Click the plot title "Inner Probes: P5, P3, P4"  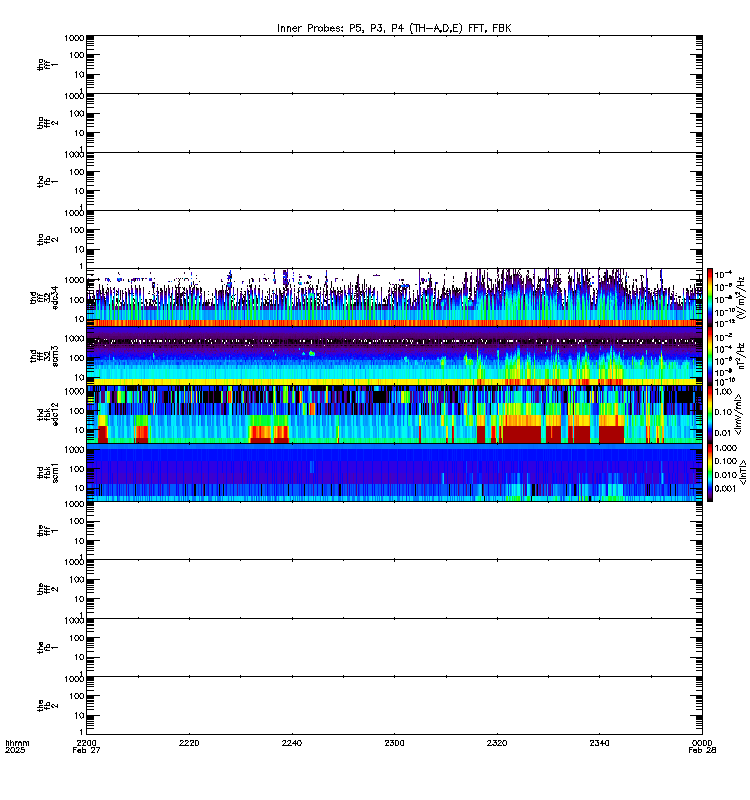point(341,28)
